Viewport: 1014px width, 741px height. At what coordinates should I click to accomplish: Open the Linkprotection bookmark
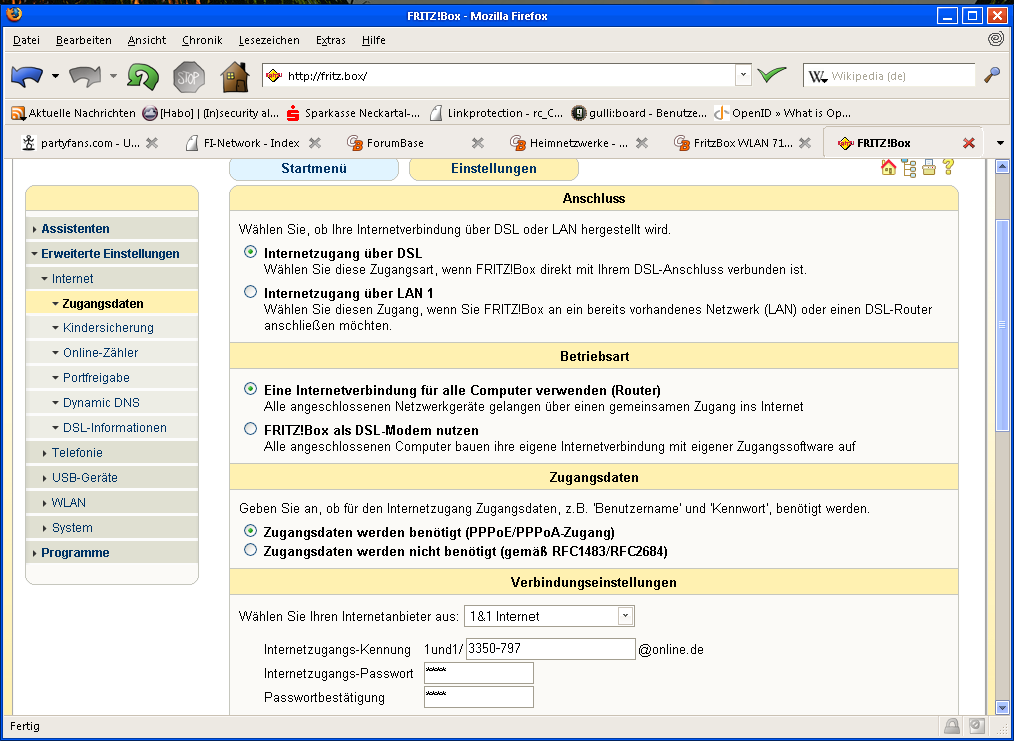(x=496, y=113)
